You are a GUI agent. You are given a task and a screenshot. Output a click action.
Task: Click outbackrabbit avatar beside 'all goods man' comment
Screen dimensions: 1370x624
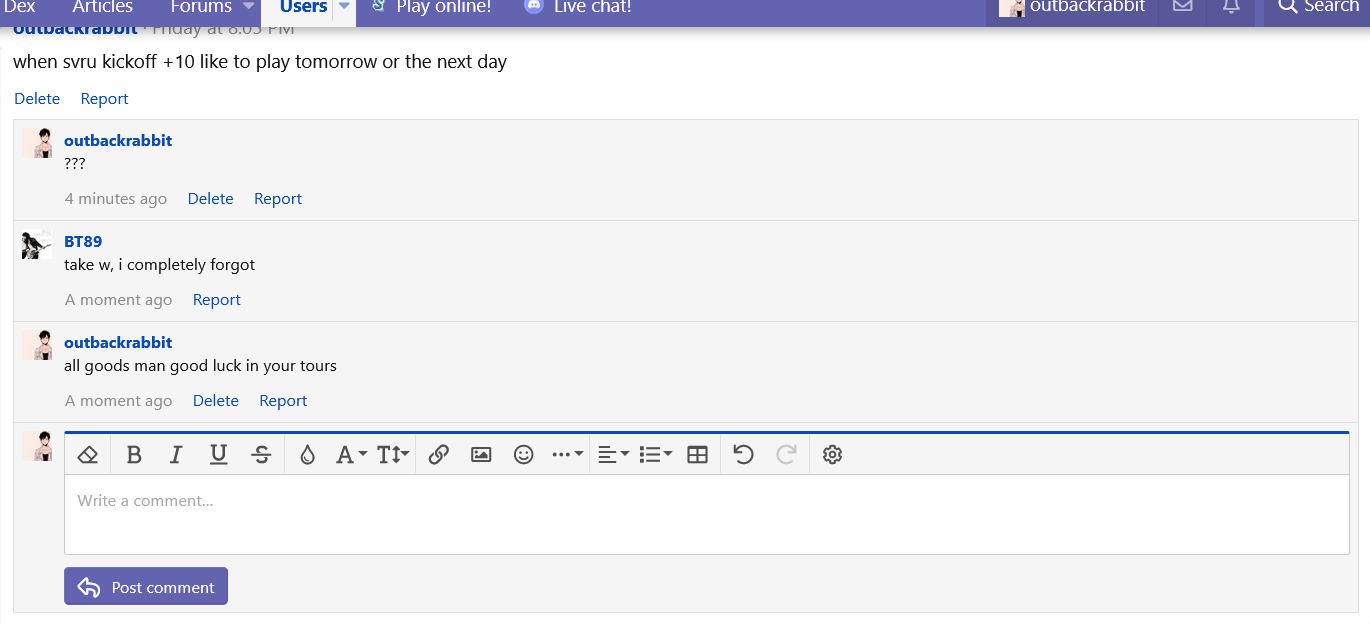pos(37,345)
